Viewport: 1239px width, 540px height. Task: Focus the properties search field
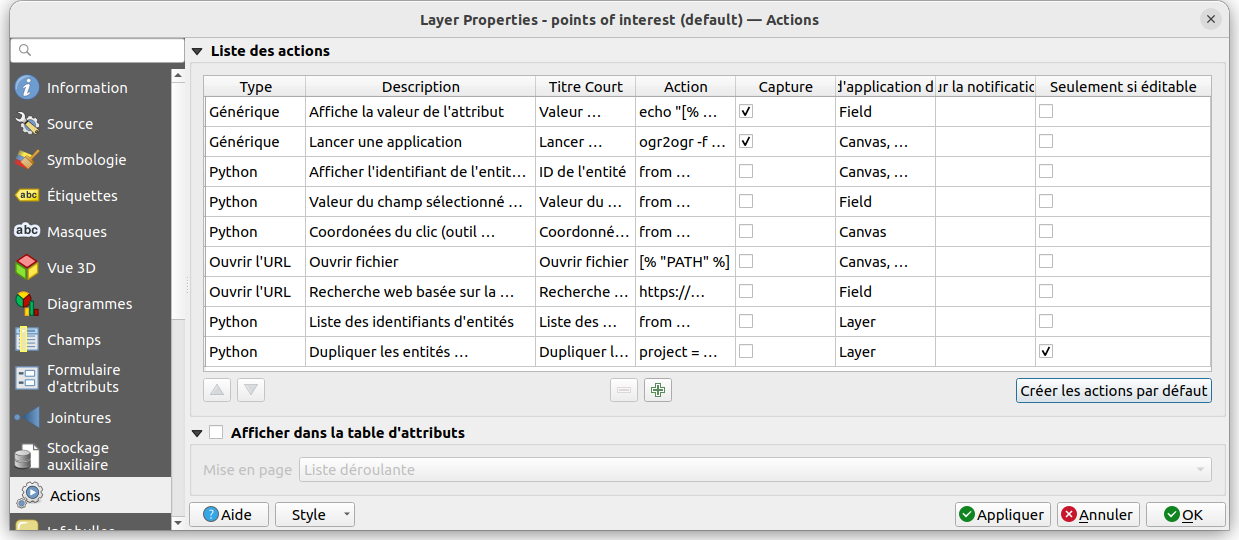(97, 50)
